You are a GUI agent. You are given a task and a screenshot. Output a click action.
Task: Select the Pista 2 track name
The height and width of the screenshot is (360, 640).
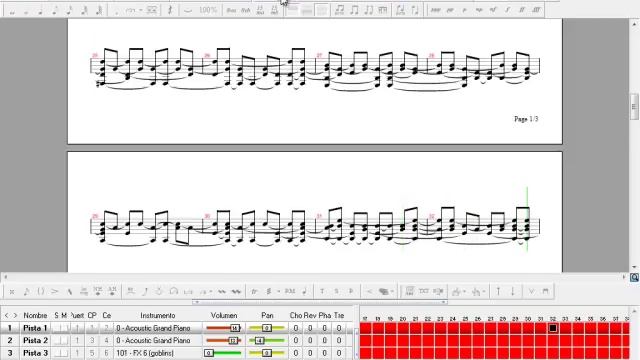[x=35, y=340]
